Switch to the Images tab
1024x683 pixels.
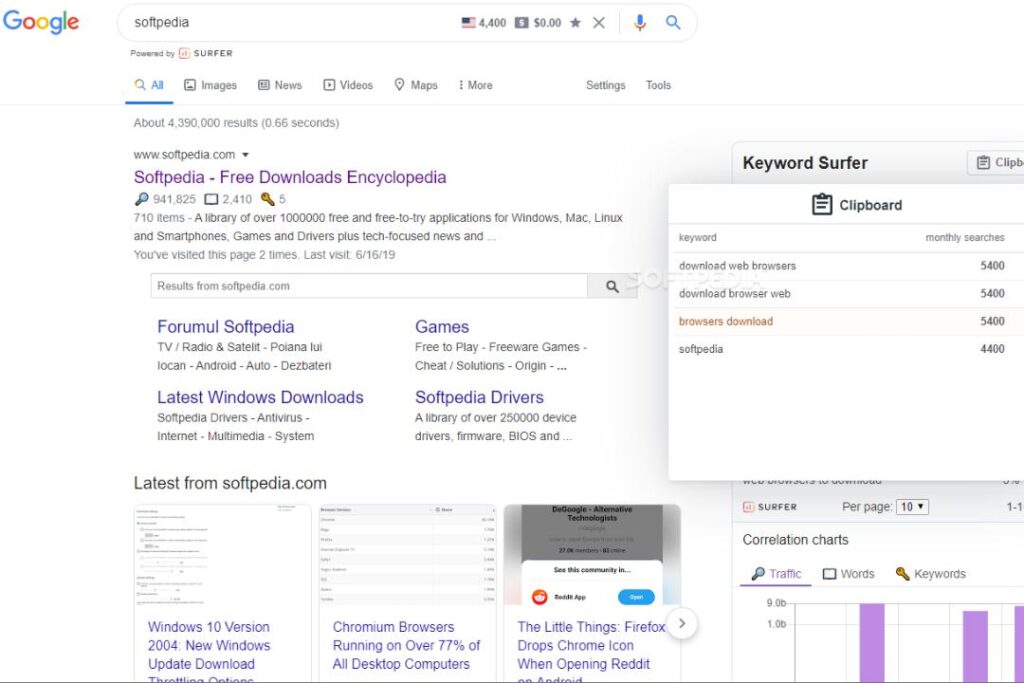(210, 85)
